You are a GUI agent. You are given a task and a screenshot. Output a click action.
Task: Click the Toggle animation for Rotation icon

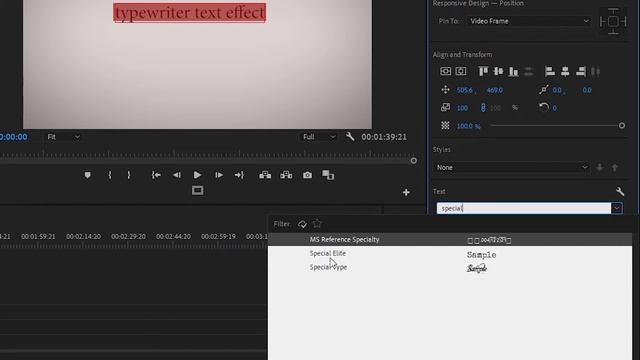pos(544,107)
